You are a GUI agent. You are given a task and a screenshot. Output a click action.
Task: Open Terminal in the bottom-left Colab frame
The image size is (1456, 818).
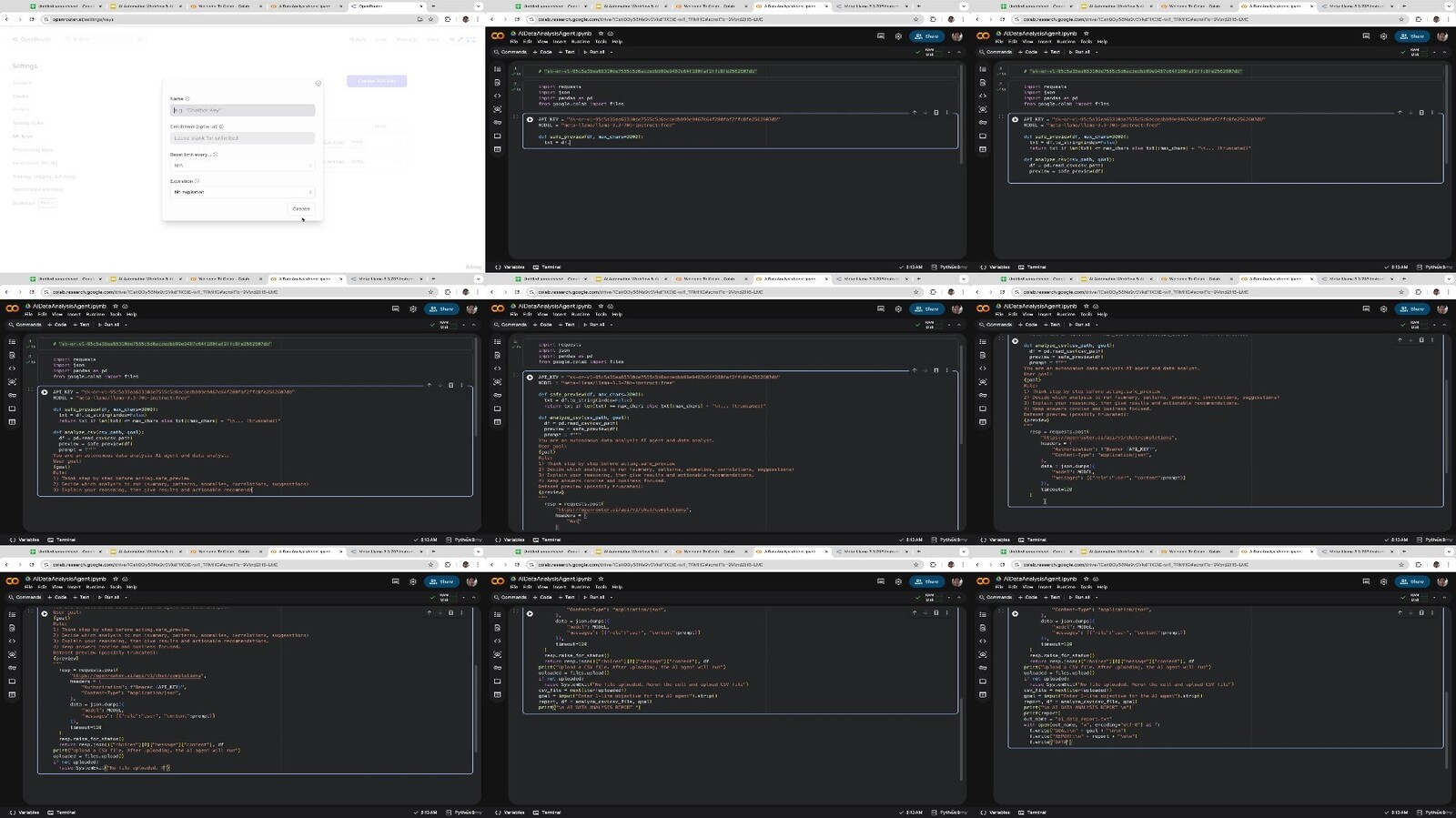[x=62, y=813]
